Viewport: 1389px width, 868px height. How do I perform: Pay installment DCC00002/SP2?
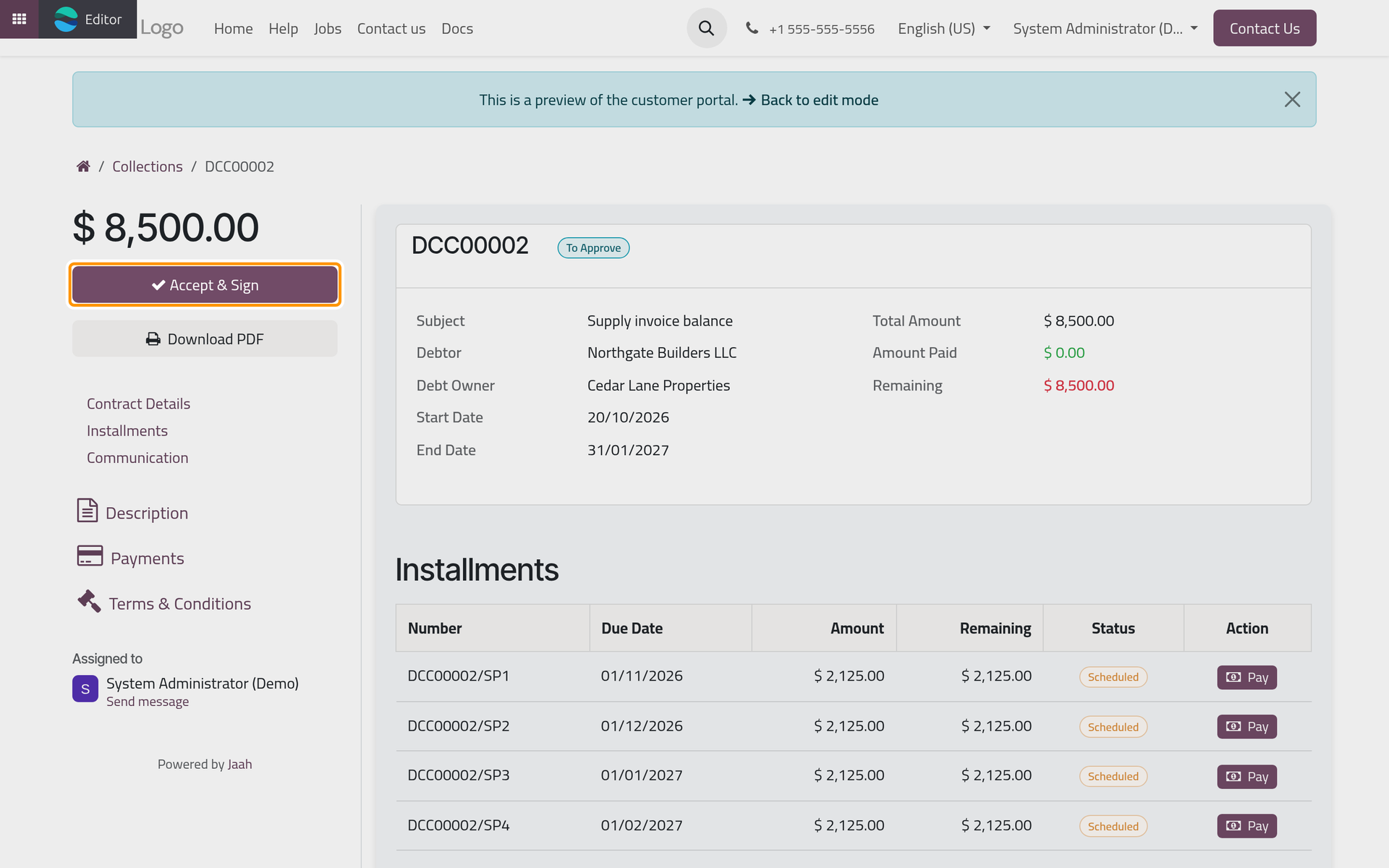click(1246, 727)
